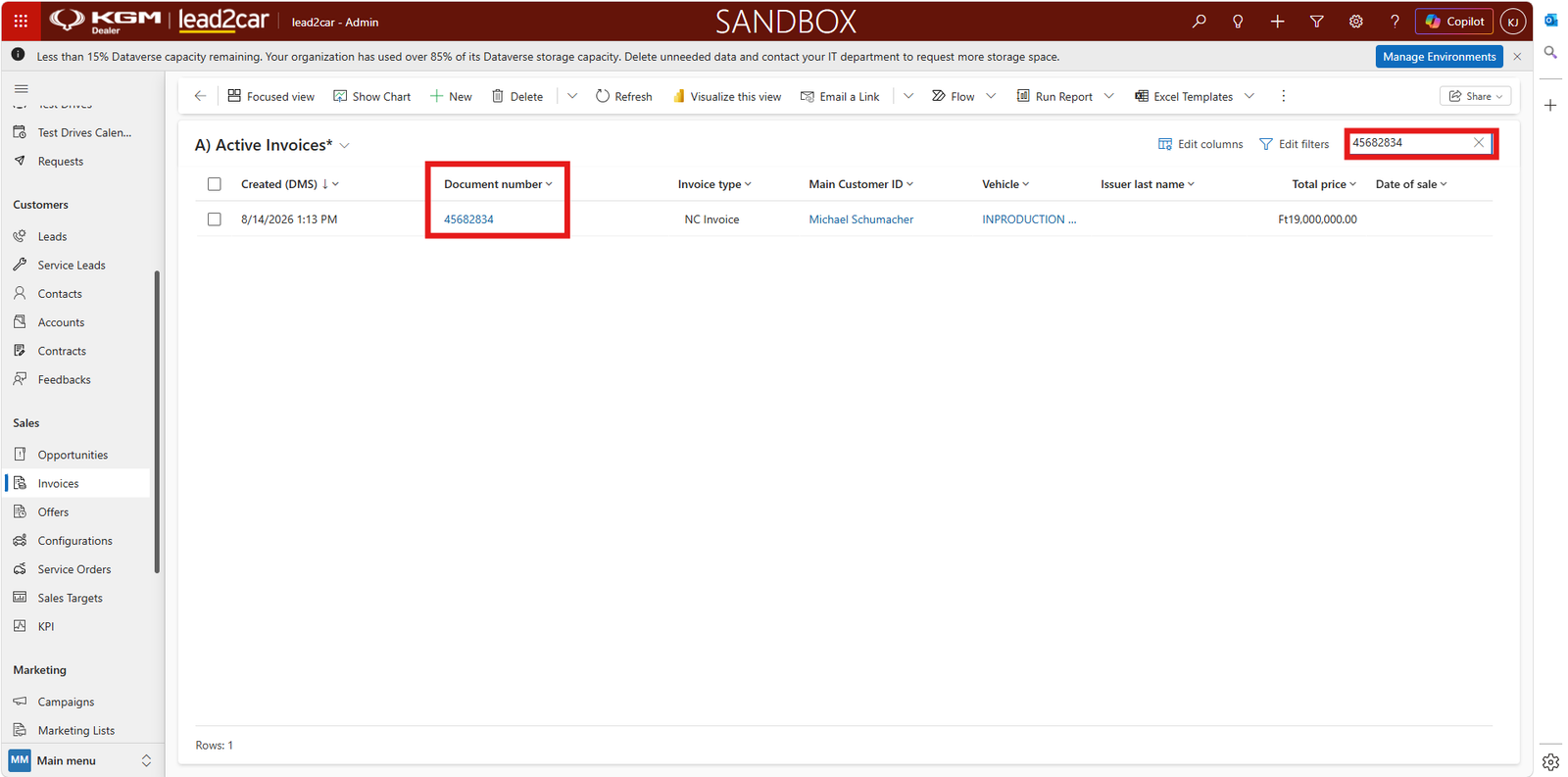The image size is (1568, 777).
Task: Click the plus quick create icon
Action: point(1277,21)
